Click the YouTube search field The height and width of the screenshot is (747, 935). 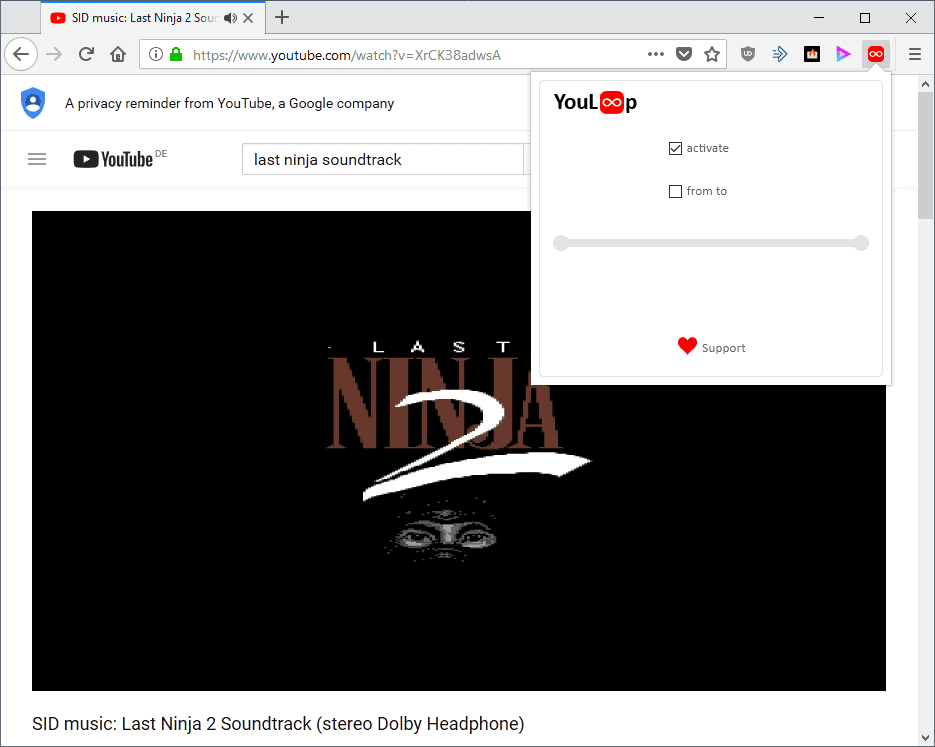(382, 160)
